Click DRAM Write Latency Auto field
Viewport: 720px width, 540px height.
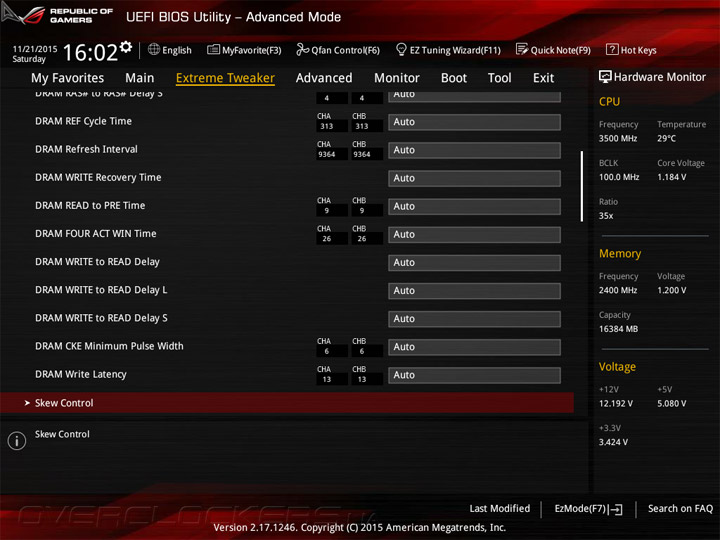pos(474,375)
